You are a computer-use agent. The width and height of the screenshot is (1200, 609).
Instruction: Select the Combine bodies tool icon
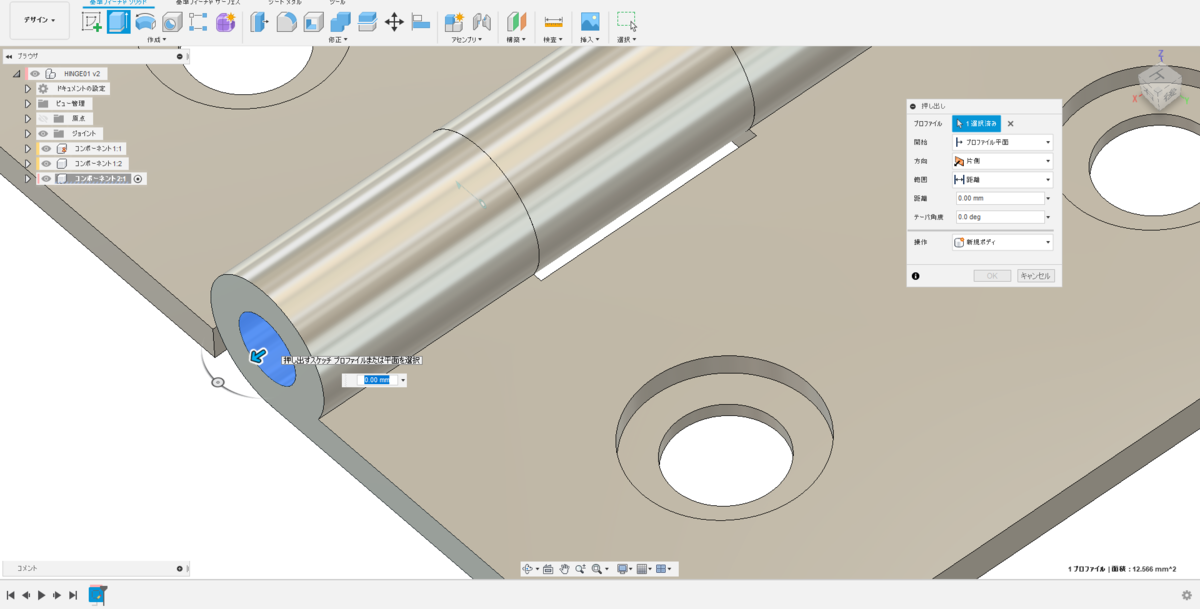(340, 22)
